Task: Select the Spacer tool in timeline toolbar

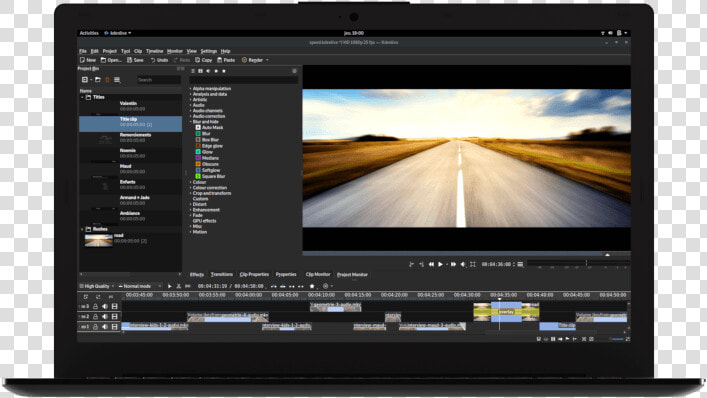Action: coord(188,286)
